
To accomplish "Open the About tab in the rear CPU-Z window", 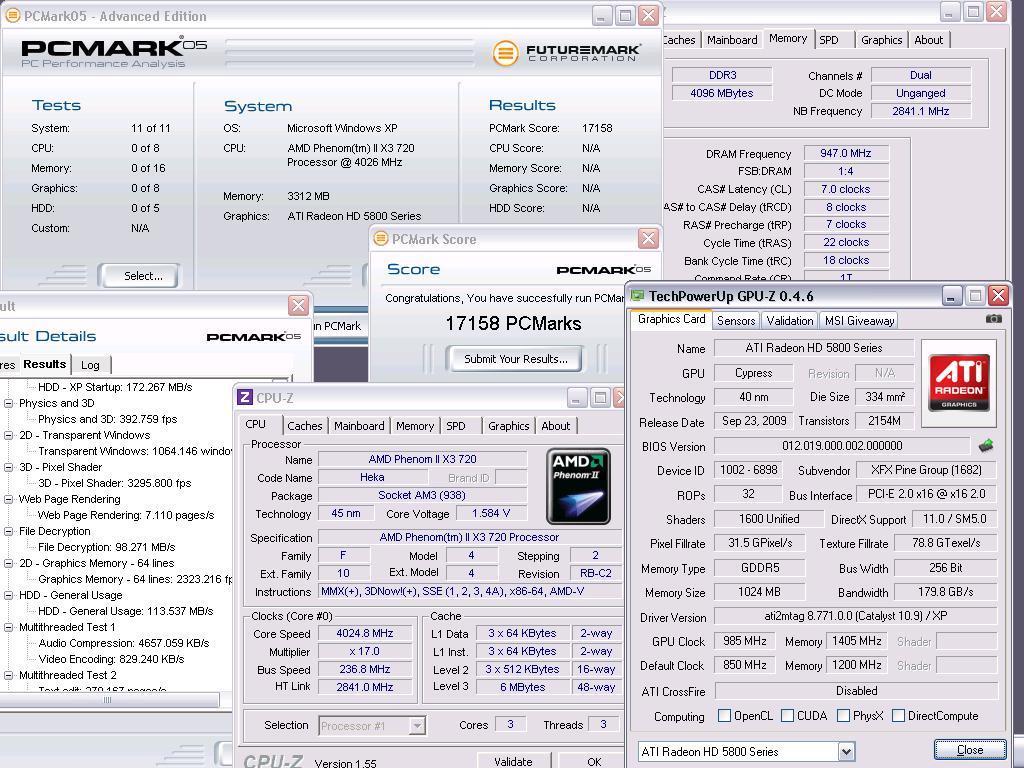I will 928,40.
